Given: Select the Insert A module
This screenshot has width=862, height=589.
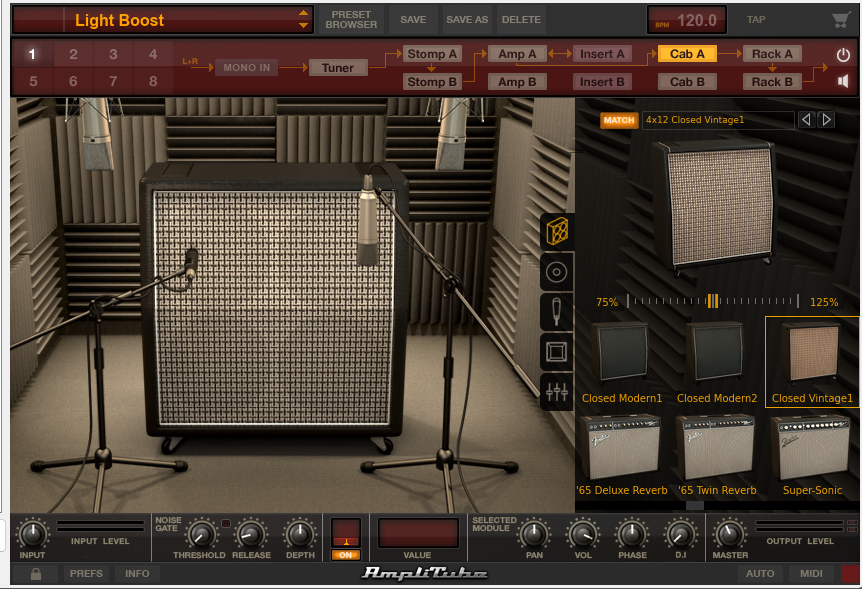Looking at the screenshot, I should (602, 54).
